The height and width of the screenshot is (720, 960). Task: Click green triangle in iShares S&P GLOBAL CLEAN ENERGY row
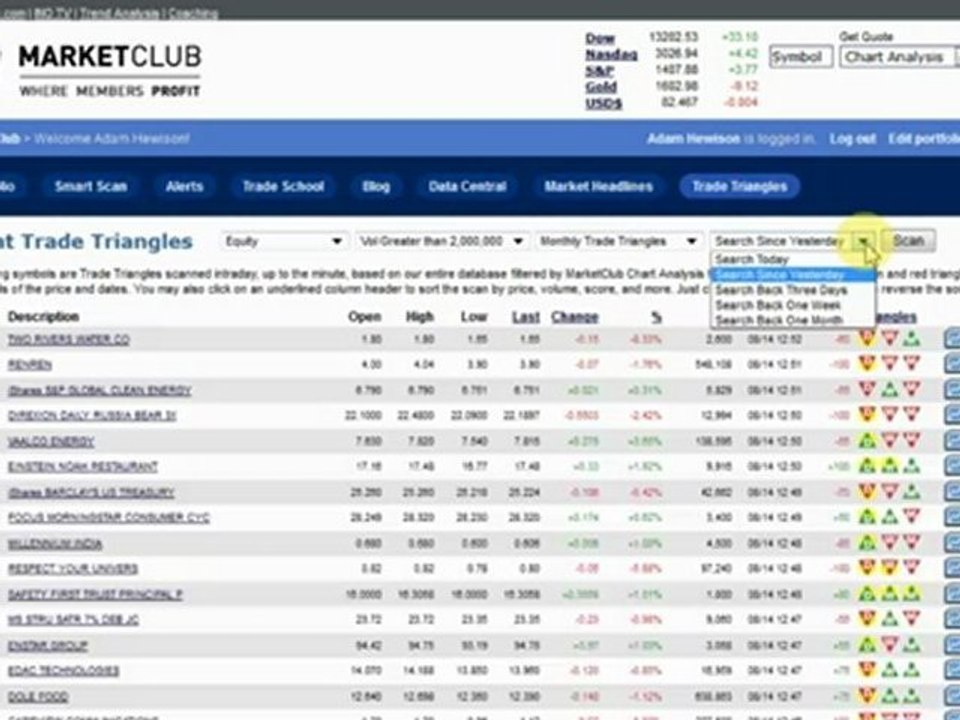(x=890, y=389)
